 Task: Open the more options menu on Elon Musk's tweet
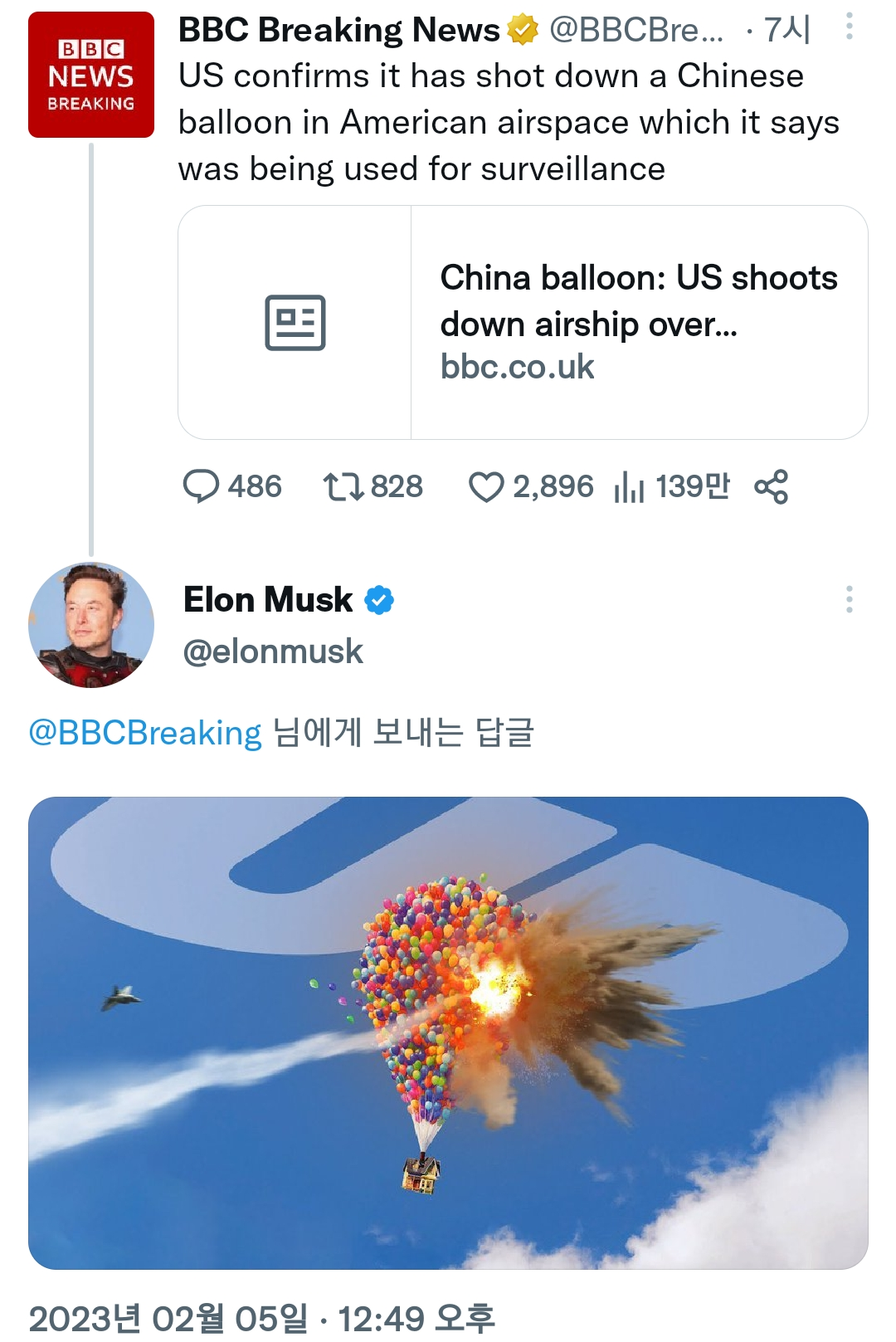[849, 599]
